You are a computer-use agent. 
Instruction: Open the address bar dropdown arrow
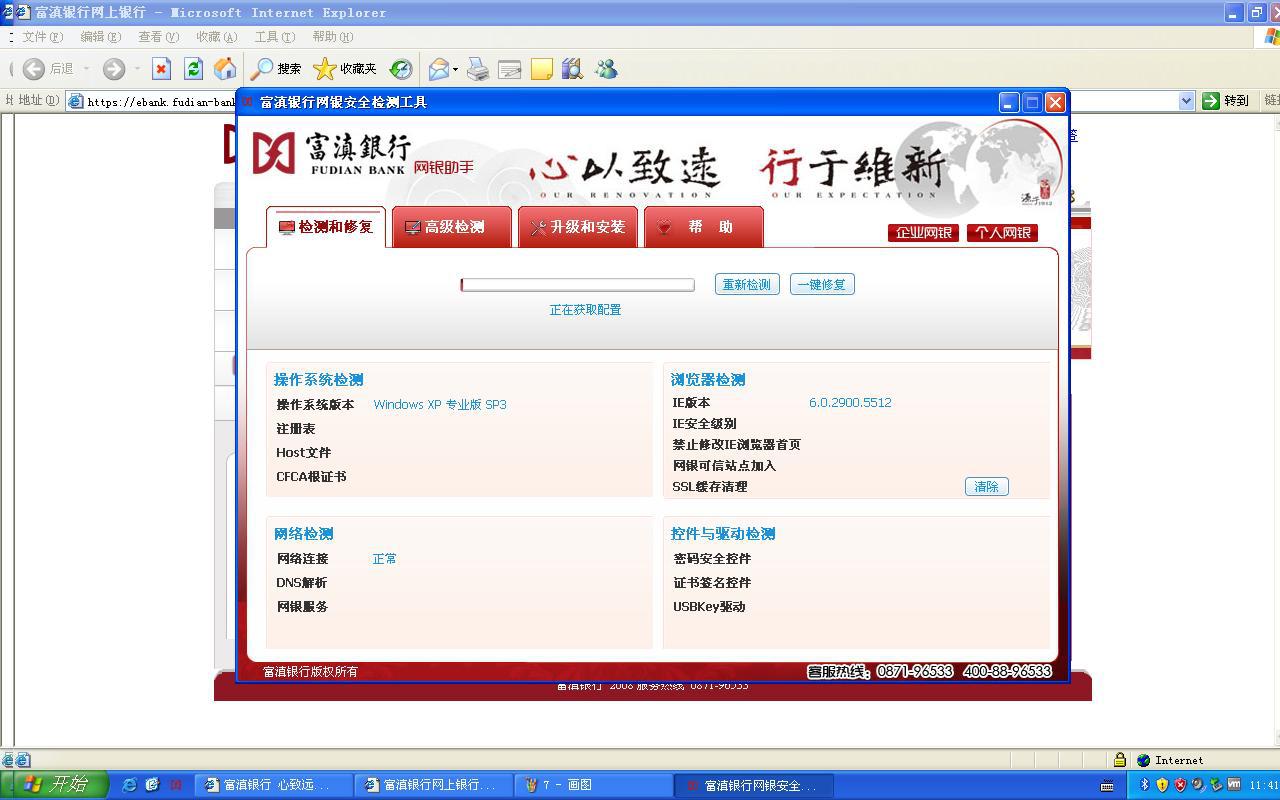(x=1186, y=101)
